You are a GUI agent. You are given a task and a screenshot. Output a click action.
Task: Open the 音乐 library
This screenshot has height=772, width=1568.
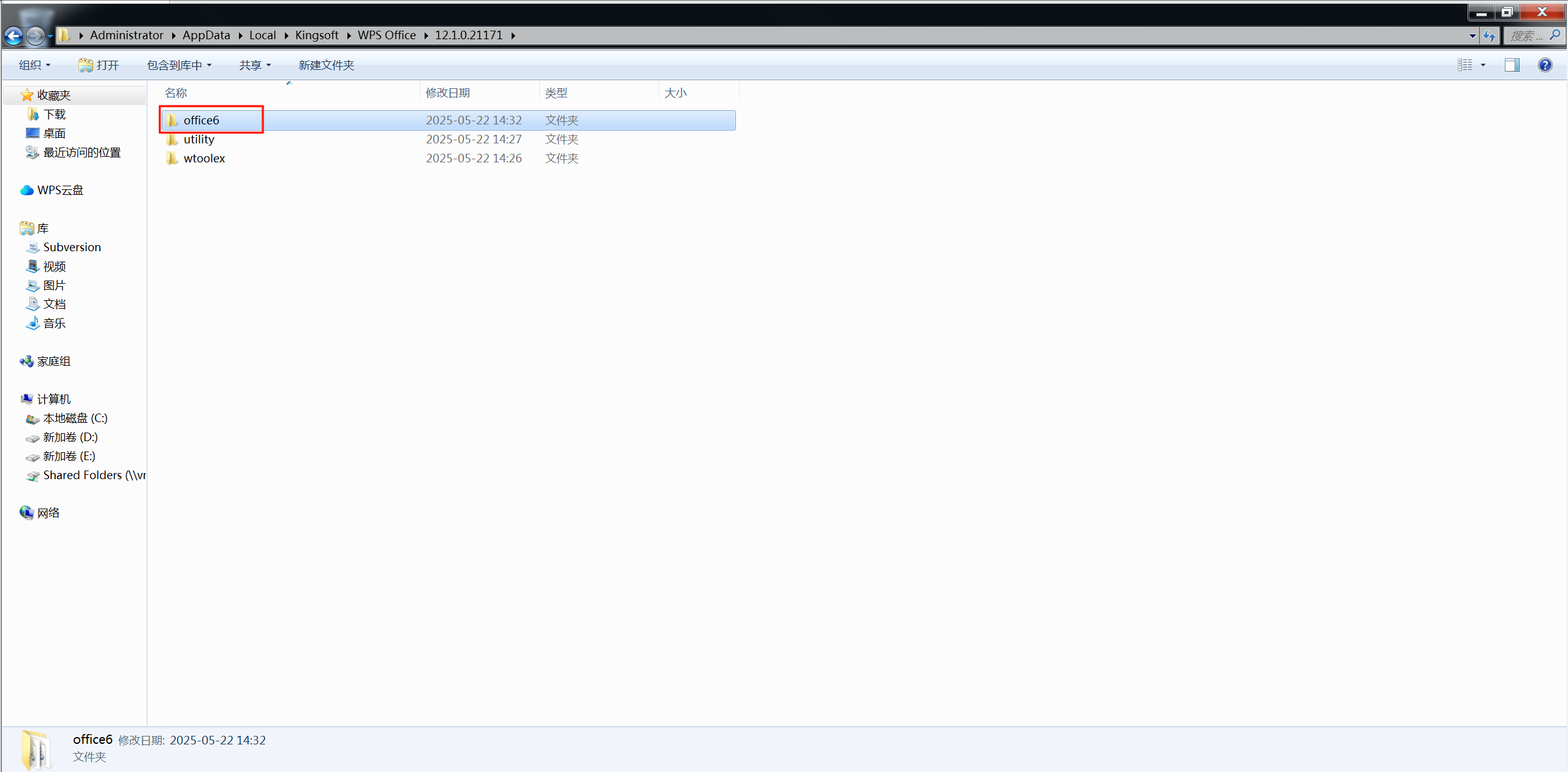54,323
